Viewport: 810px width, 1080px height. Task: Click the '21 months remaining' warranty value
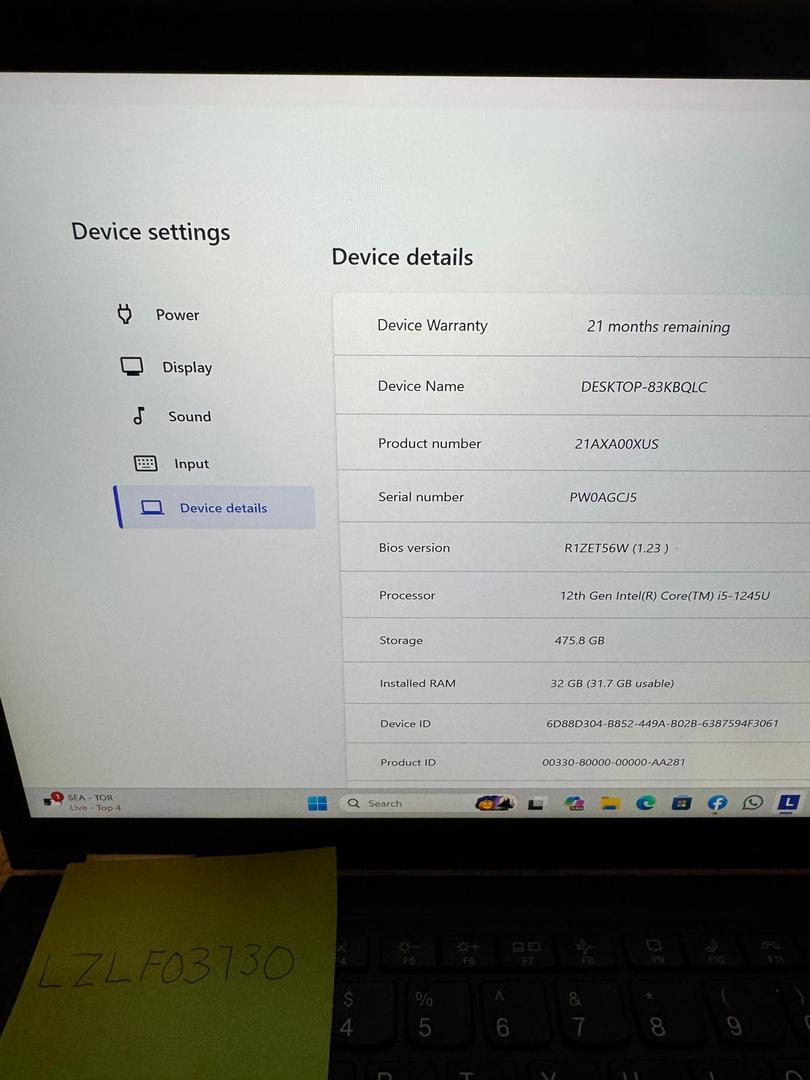pyautogui.click(x=658, y=326)
